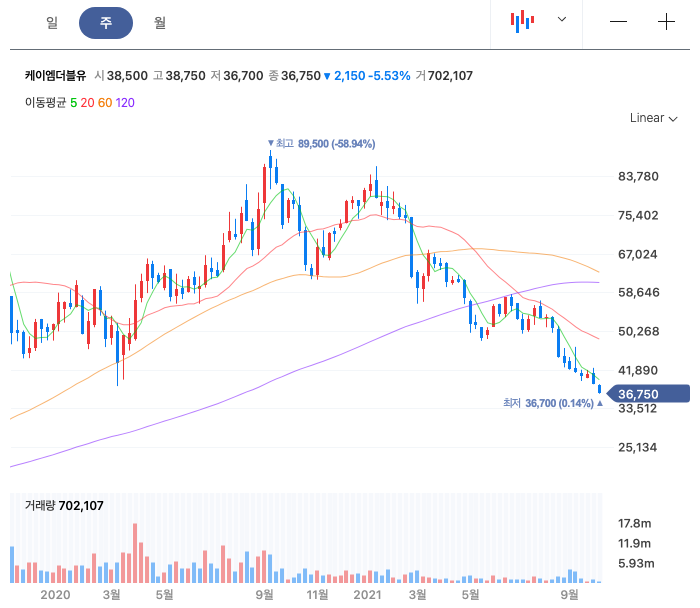Click the 25,134 price axis label
This screenshot has height=608, width=700.
(x=638, y=447)
